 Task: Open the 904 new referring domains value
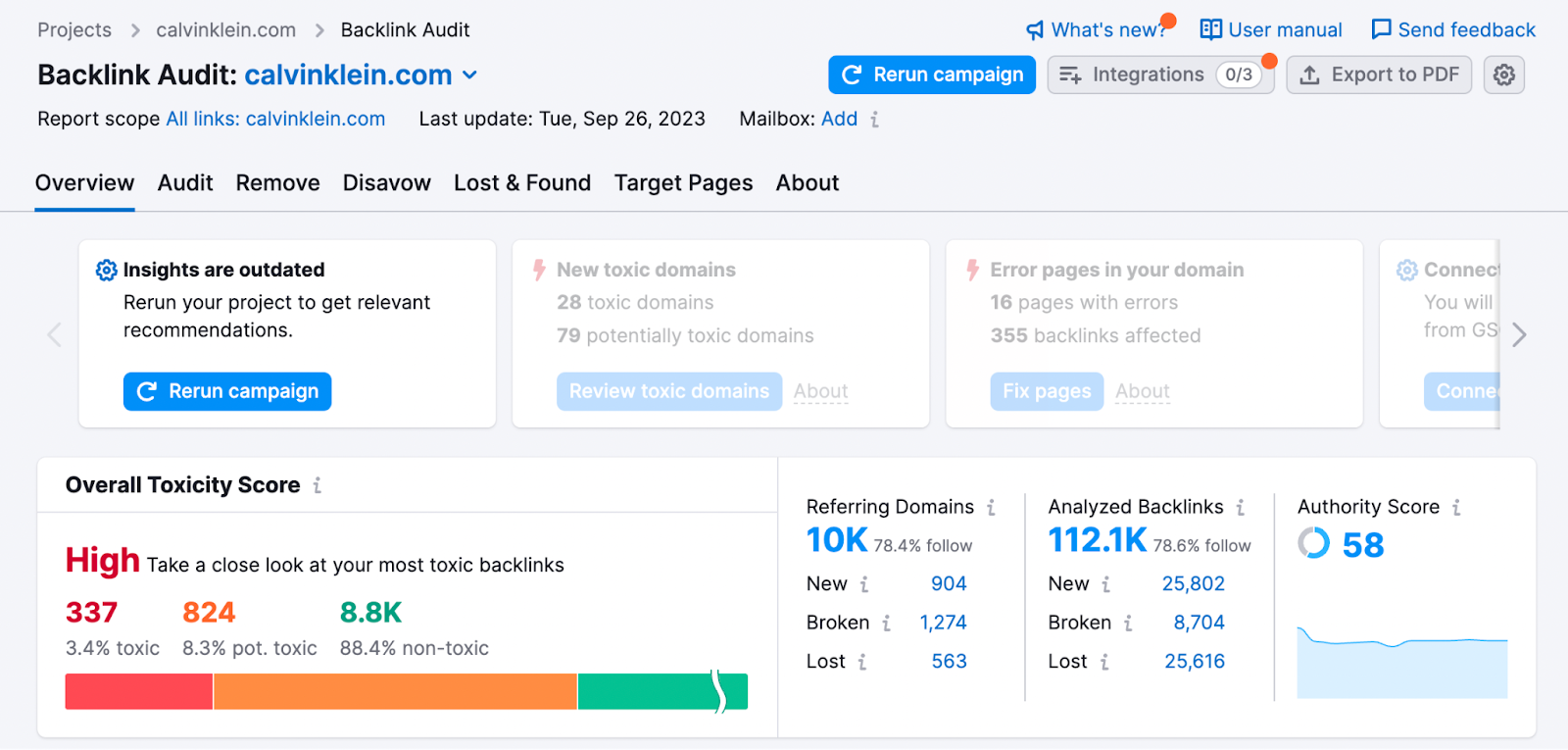pos(949,584)
